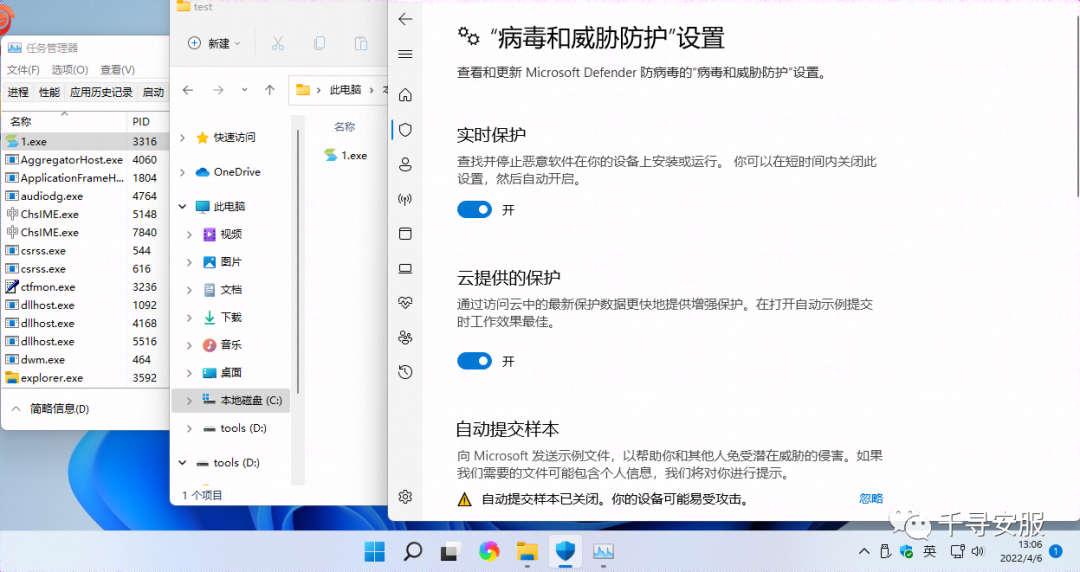Click 此电脑 in Explorer address bar
The image size is (1080, 572).
345,90
